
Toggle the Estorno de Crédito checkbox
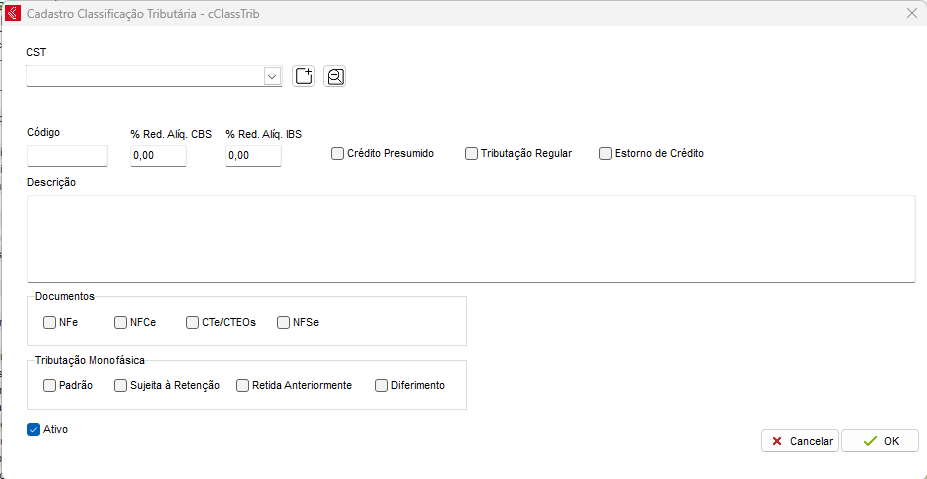click(606, 154)
